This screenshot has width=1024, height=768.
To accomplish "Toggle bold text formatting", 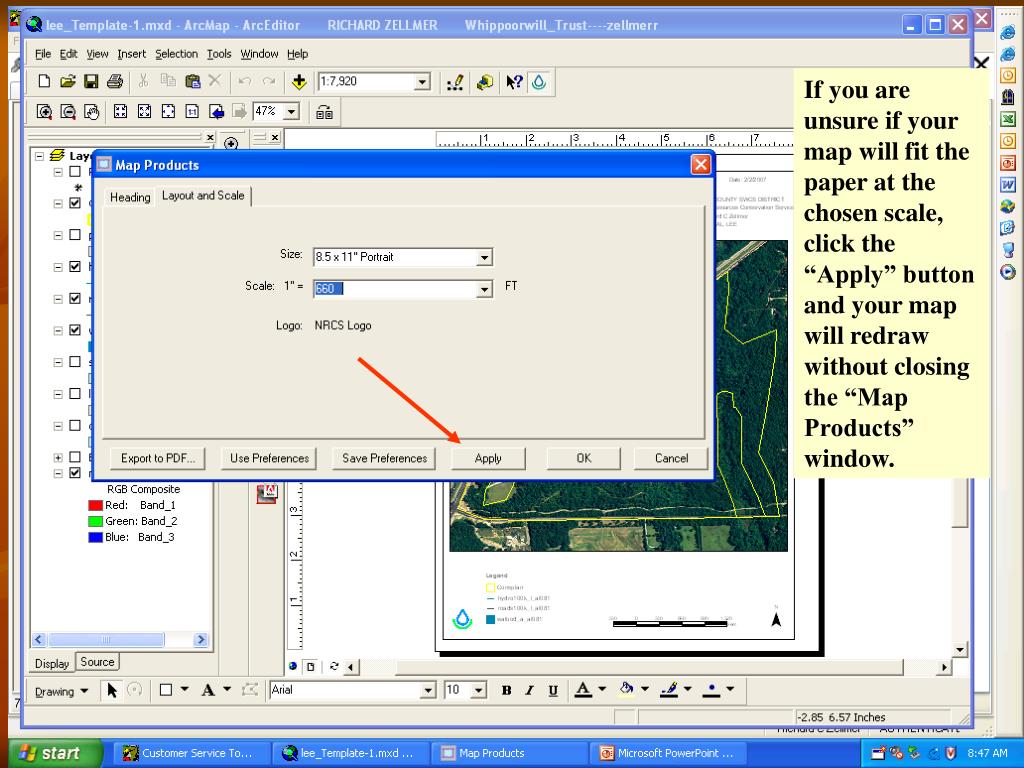I will (x=506, y=690).
